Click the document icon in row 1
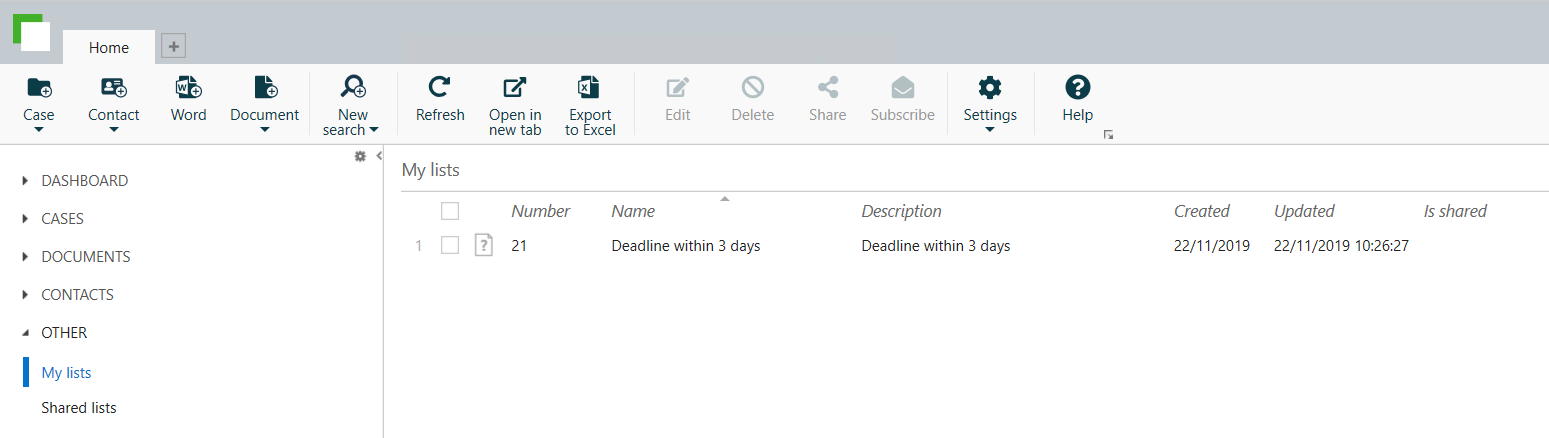Screen dimensions: 1549x438 [x=484, y=245]
